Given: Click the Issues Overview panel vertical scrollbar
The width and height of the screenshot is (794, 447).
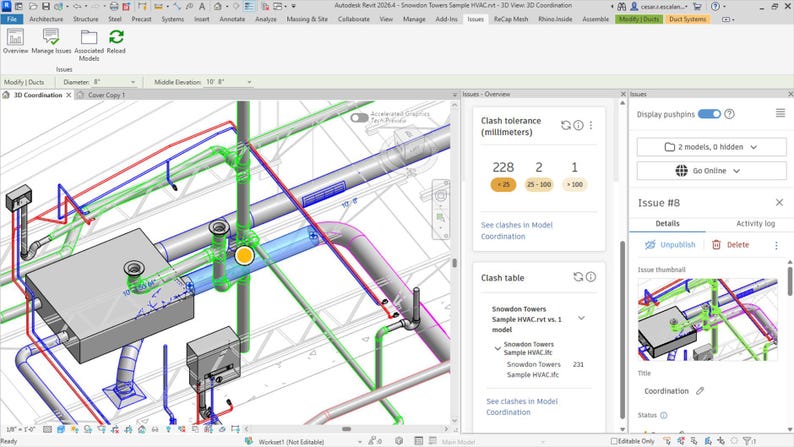Looking at the screenshot, I should click(x=623, y=329).
